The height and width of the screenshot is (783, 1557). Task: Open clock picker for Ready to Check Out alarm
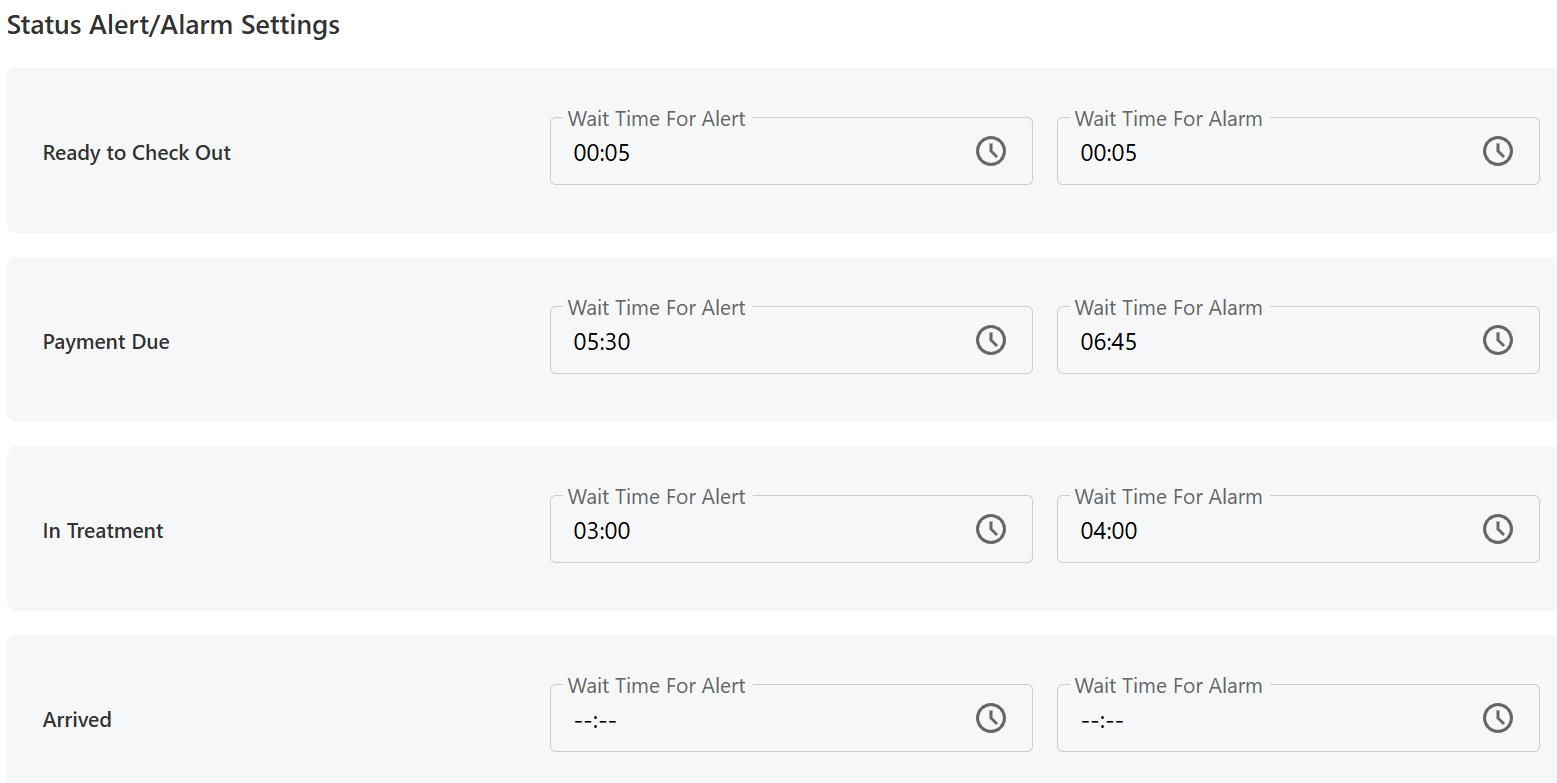coord(1497,151)
